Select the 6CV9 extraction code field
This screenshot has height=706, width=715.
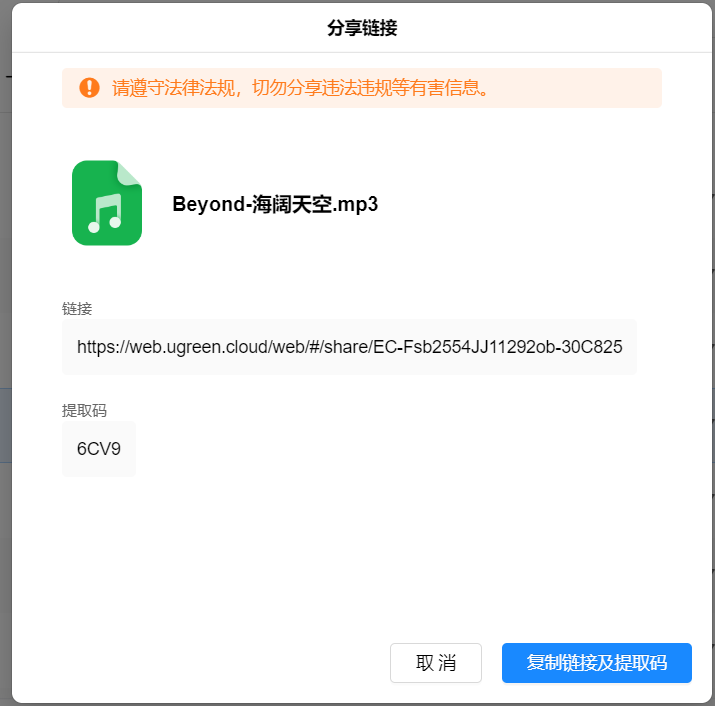[99, 449]
